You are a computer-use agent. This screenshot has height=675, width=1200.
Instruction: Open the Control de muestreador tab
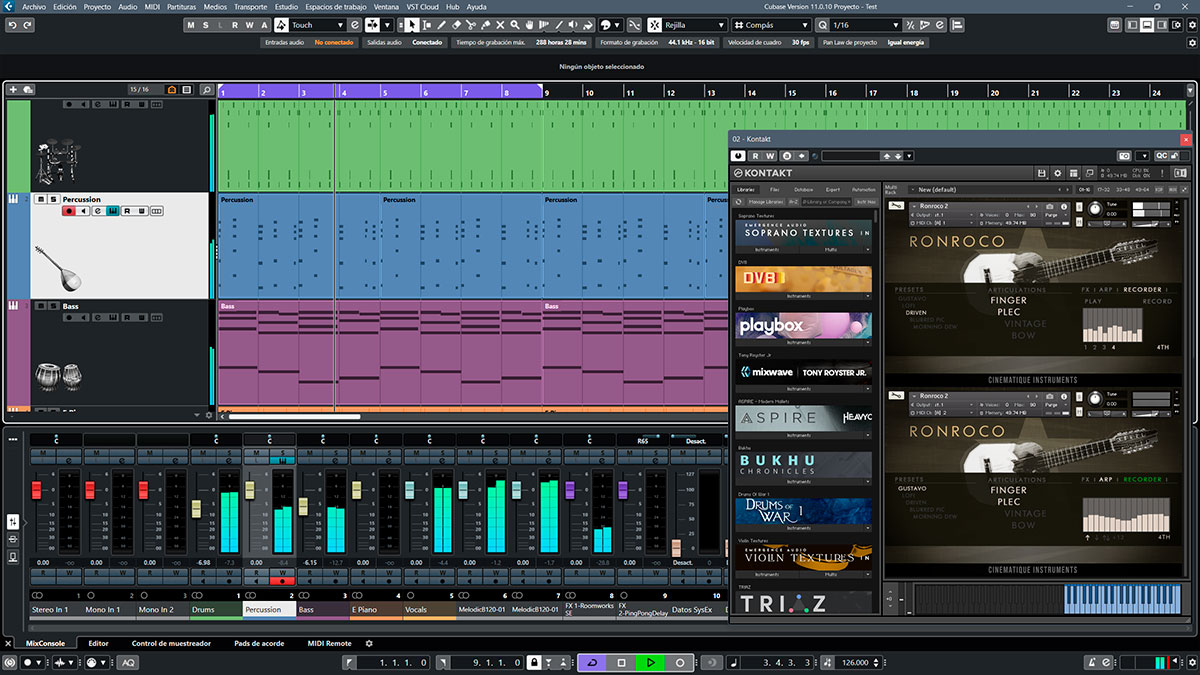[171, 643]
